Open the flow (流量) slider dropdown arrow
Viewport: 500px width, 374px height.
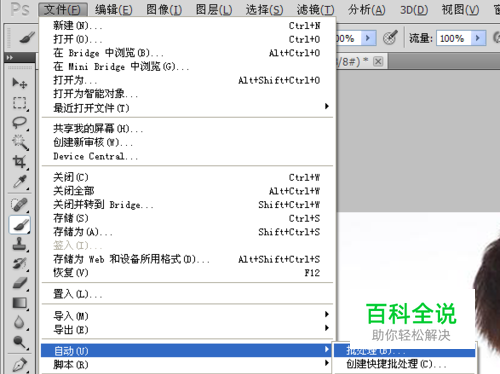pos(478,38)
